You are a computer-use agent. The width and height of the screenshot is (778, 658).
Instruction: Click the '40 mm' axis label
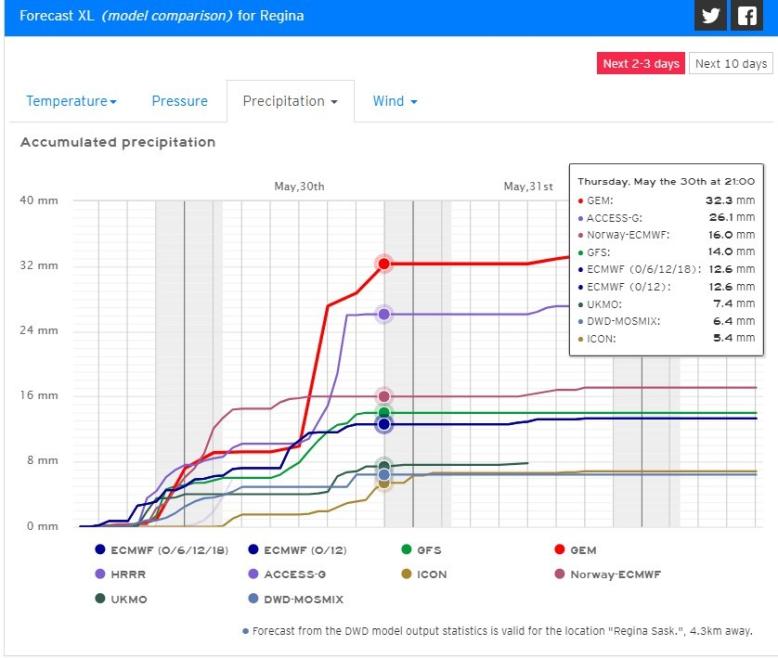coord(39,200)
